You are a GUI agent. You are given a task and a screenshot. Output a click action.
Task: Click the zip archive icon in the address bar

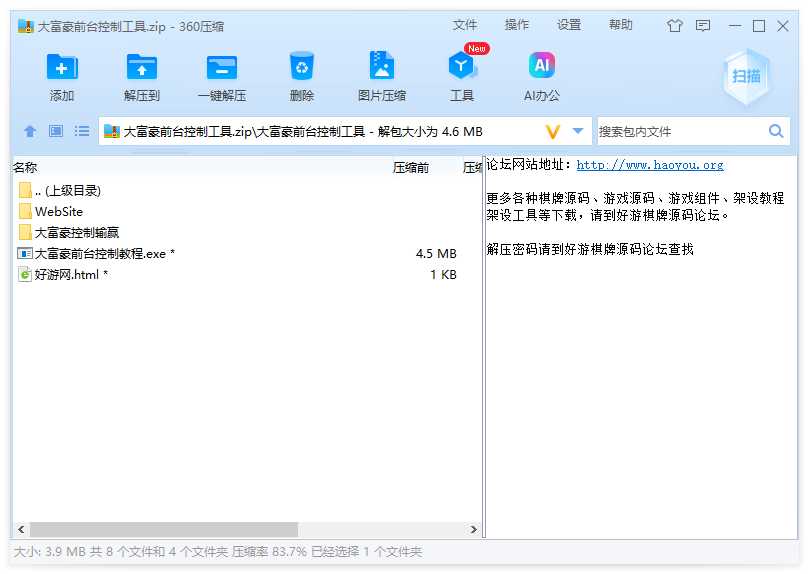click(111, 132)
